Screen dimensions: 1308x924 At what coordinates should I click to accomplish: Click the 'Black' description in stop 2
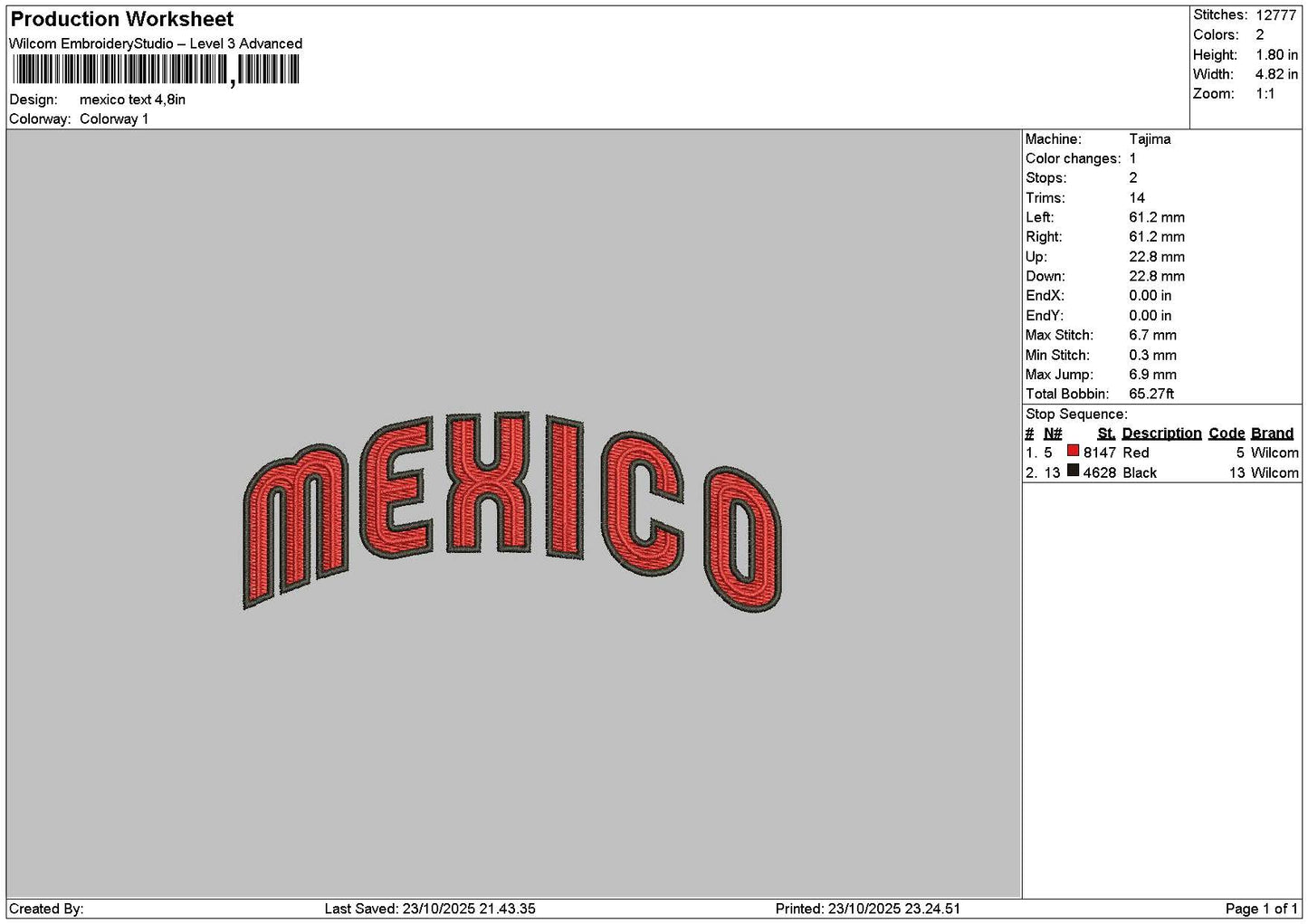pos(1140,472)
